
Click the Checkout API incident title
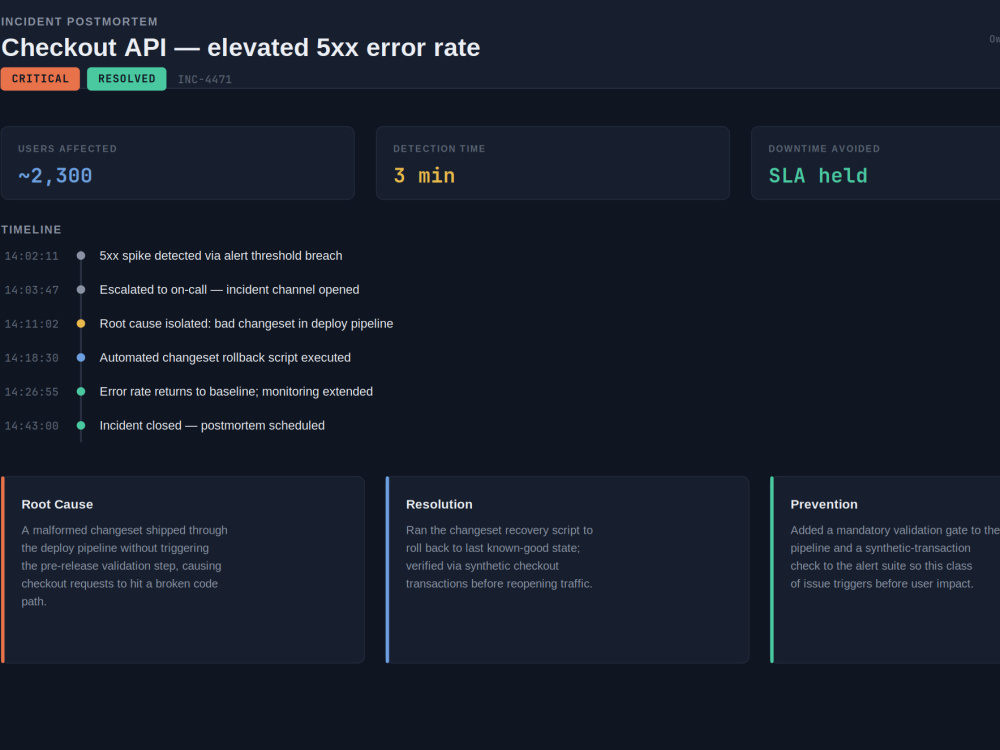click(x=240, y=48)
